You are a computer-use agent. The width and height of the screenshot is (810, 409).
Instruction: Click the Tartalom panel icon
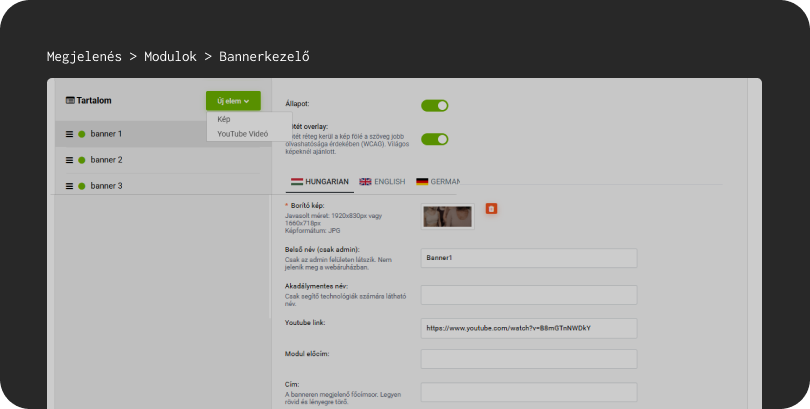70,101
